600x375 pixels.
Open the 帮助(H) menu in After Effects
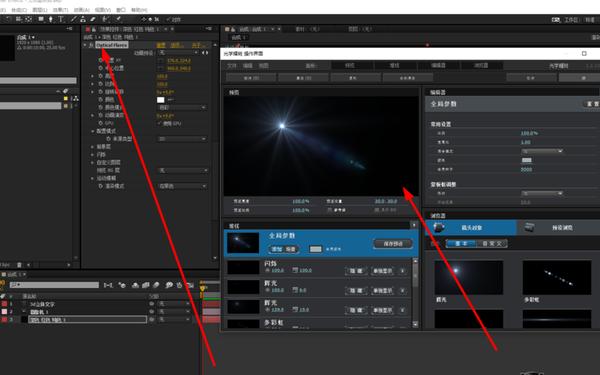[x=139, y=10]
